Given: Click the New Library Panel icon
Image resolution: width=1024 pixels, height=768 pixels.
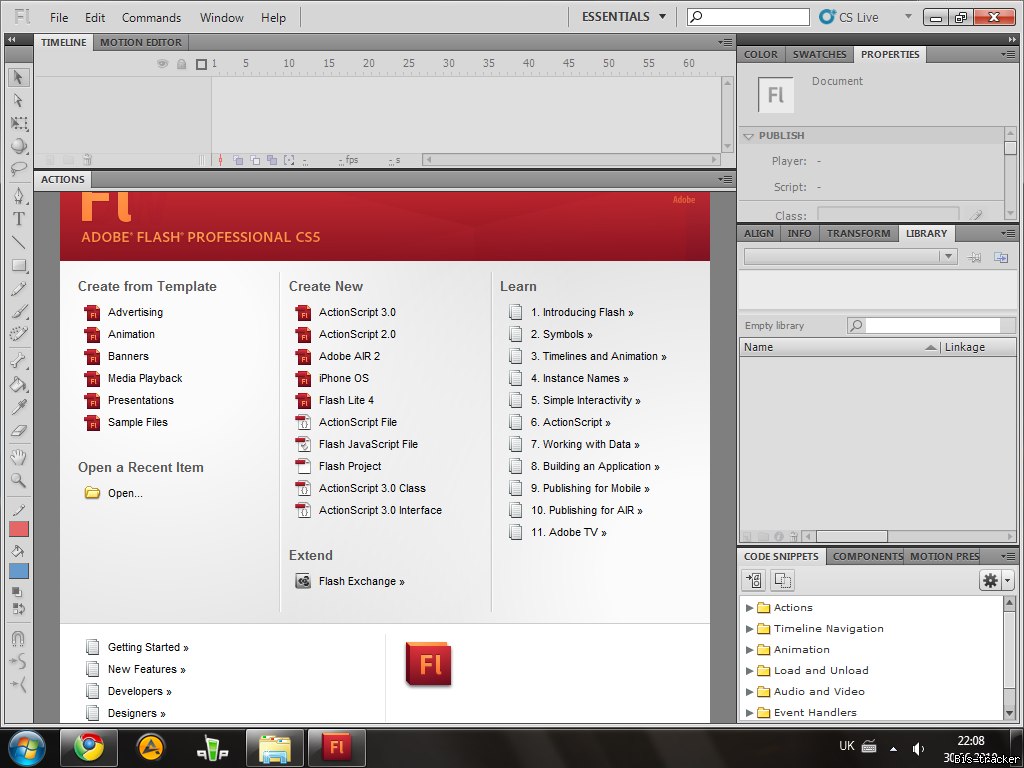Looking at the screenshot, I should (1000, 257).
